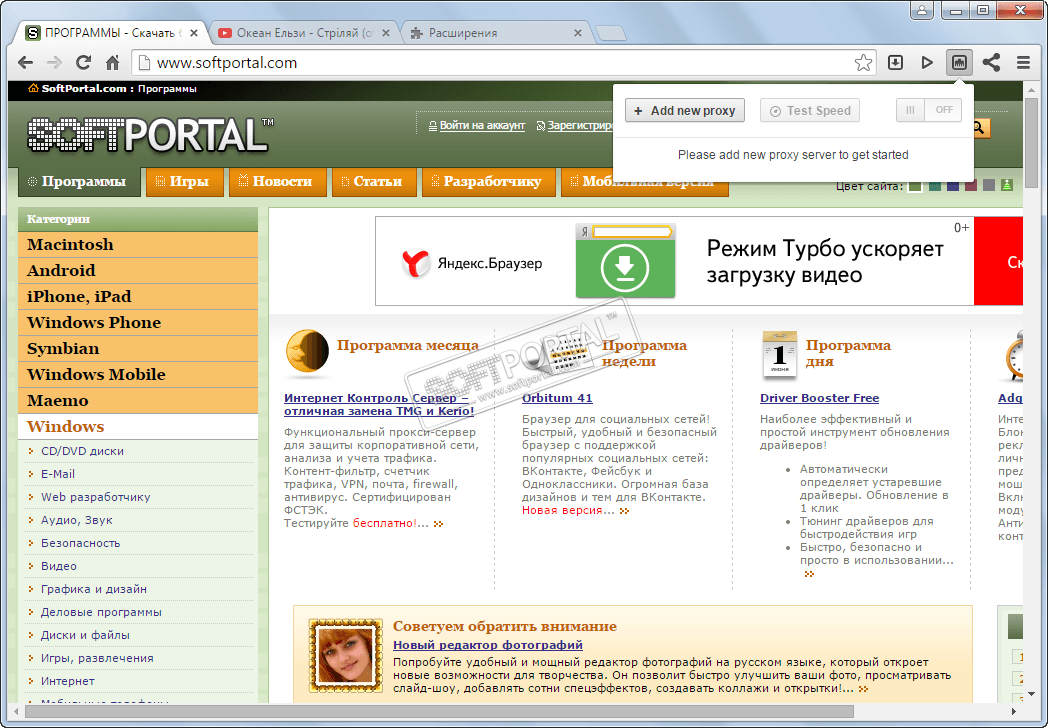The height and width of the screenshot is (728, 1048).
Task: Open Интернет Контроль Сервер link
Action: 379,404
